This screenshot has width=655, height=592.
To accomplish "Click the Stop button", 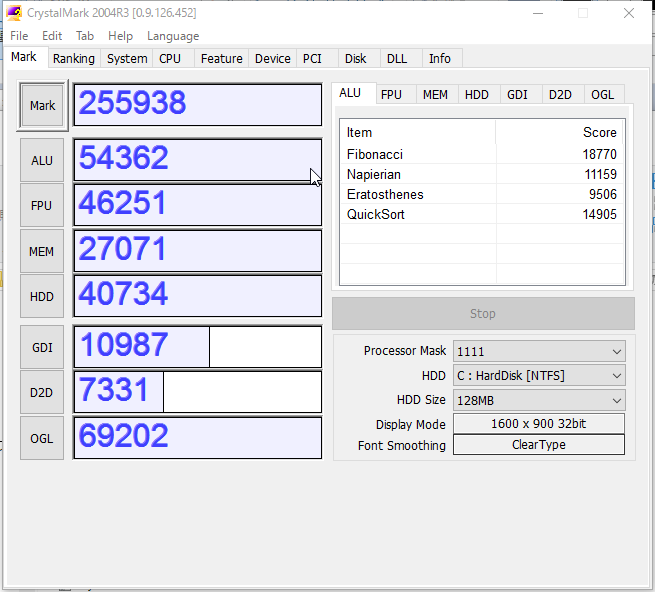I will [483, 313].
